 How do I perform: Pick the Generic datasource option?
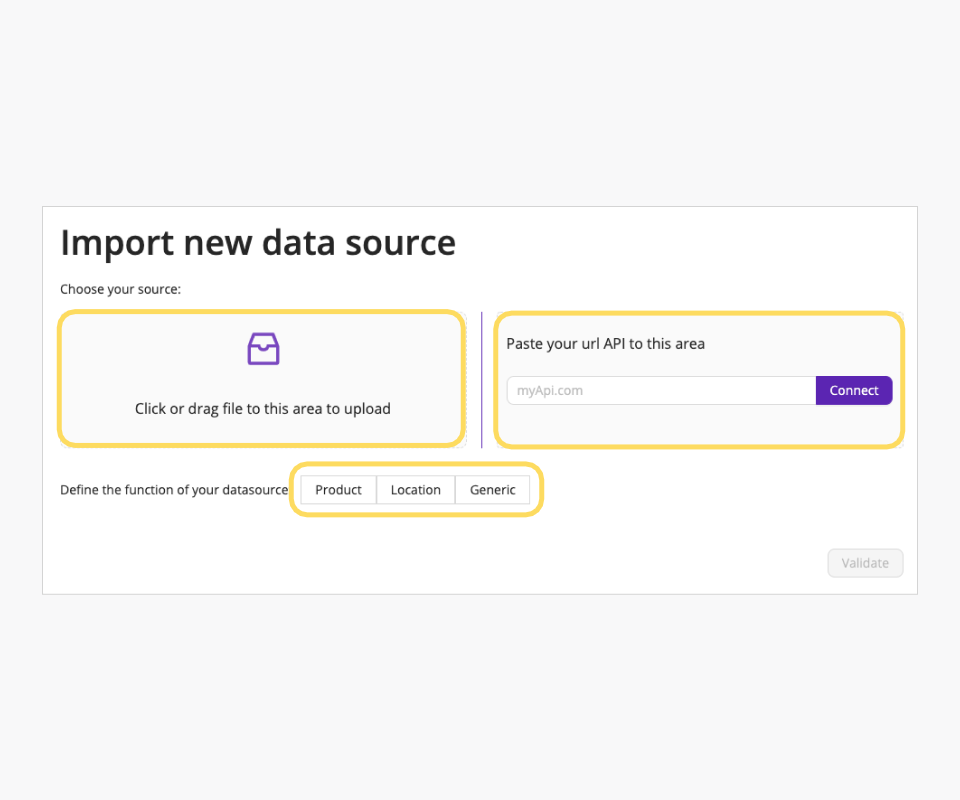pyautogui.click(x=493, y=490)
